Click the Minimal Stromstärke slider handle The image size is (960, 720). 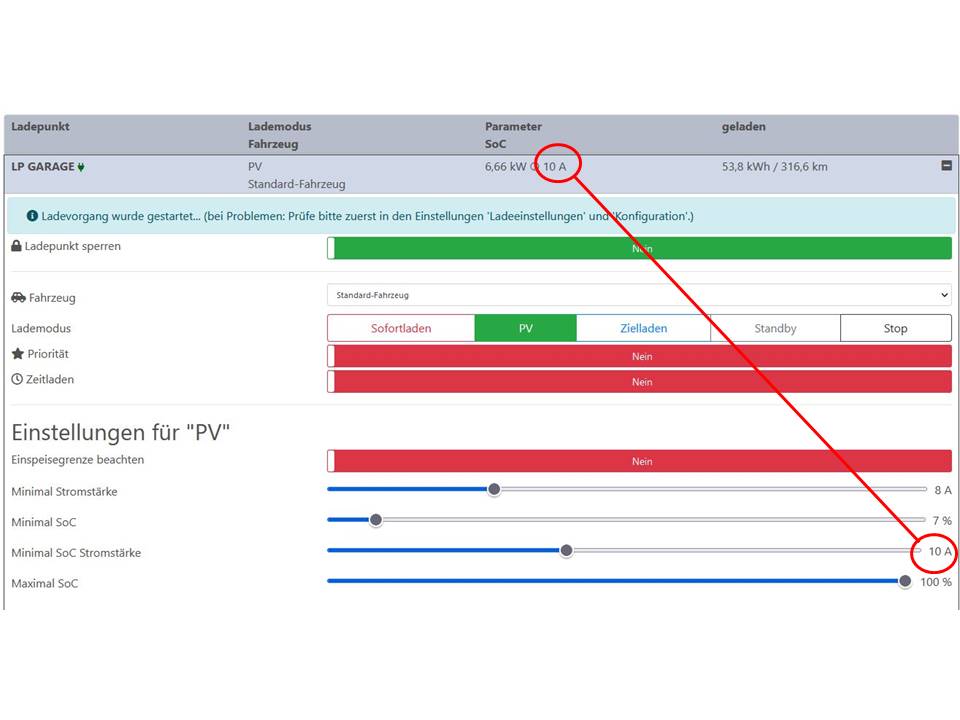(x=494, y=489)
